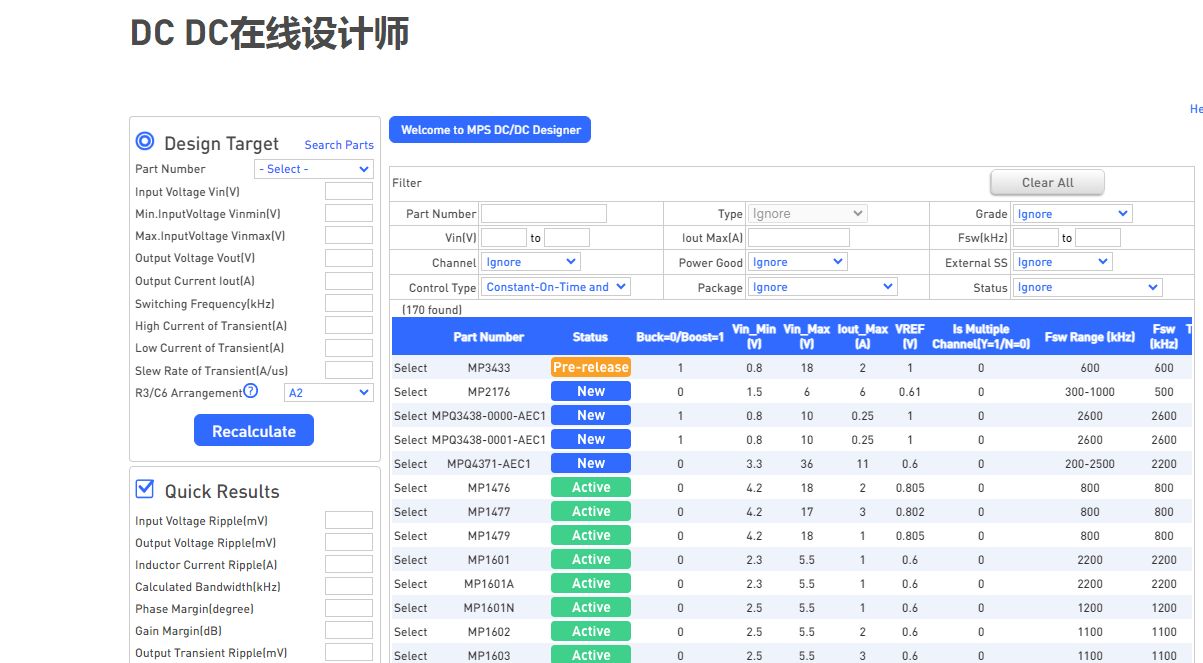
Task: Click the Recalculate button
Action: coord(254,431)
